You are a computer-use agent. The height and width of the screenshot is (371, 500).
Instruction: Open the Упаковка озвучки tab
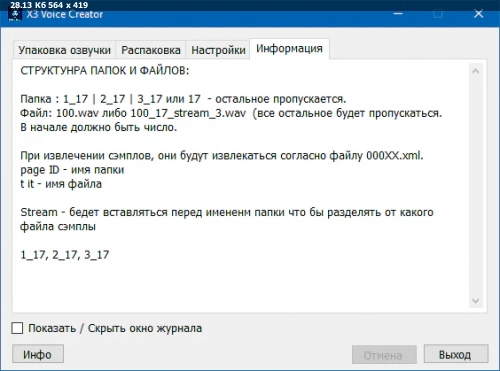tap(64, 50)
